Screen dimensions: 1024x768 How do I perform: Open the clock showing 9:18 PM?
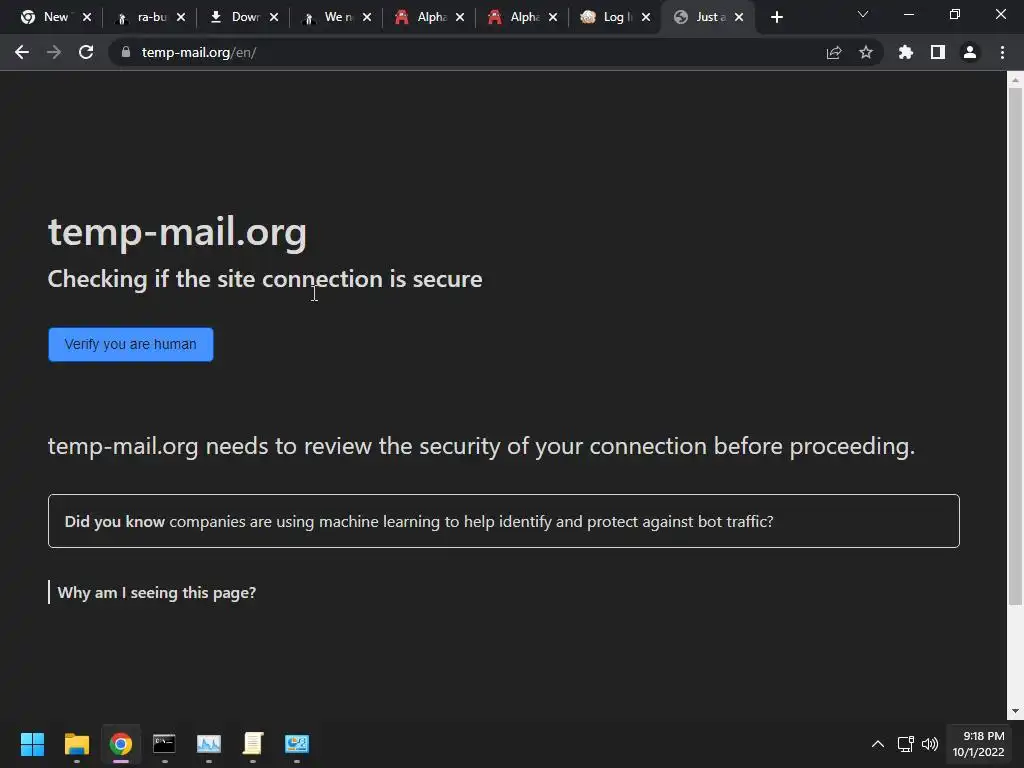coord(978,744)
